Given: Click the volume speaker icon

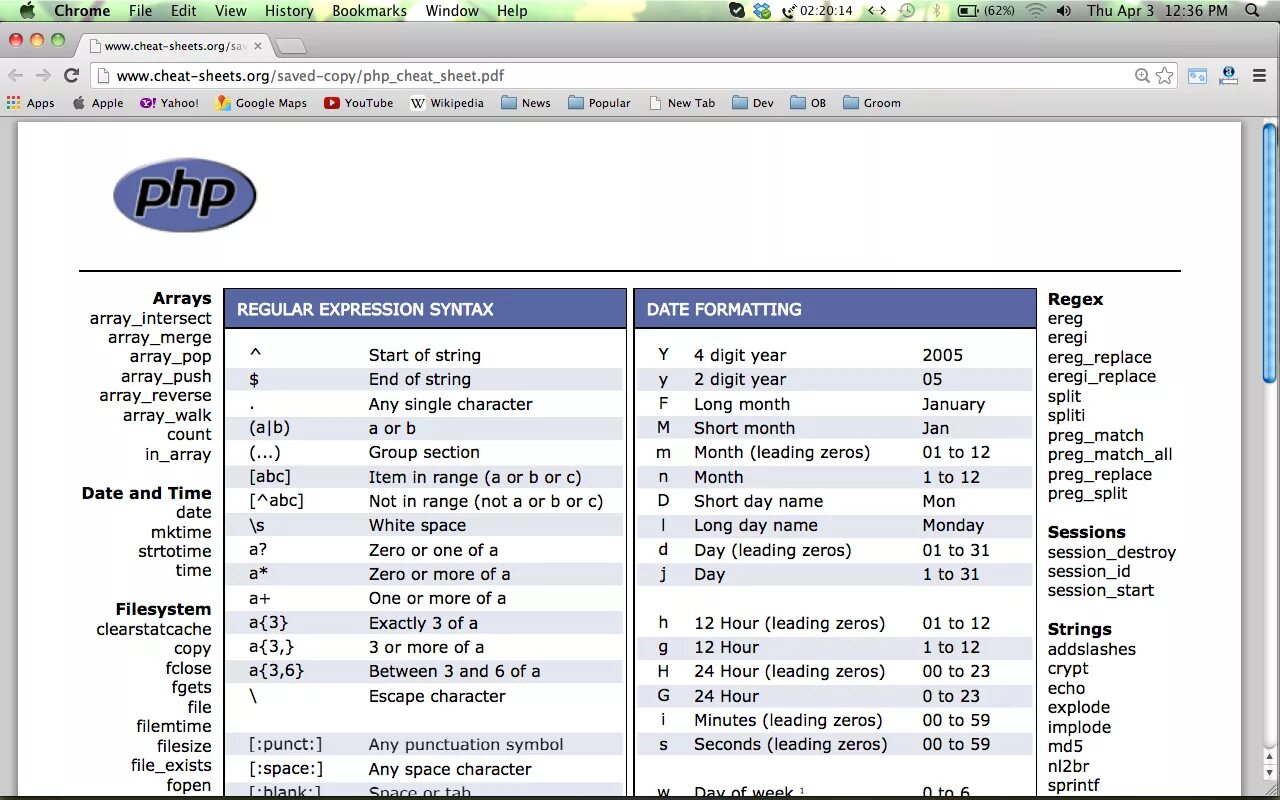Looking at the screenshot, I should tap(1063, 11).
